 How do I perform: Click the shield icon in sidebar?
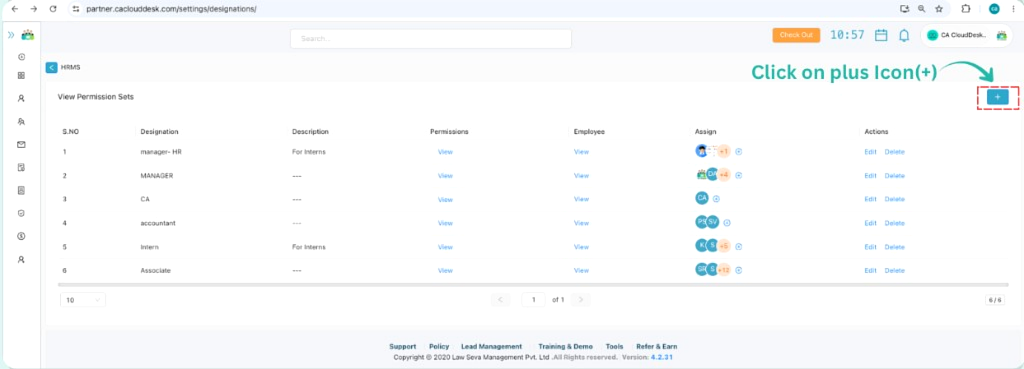(x=21, y=213)
